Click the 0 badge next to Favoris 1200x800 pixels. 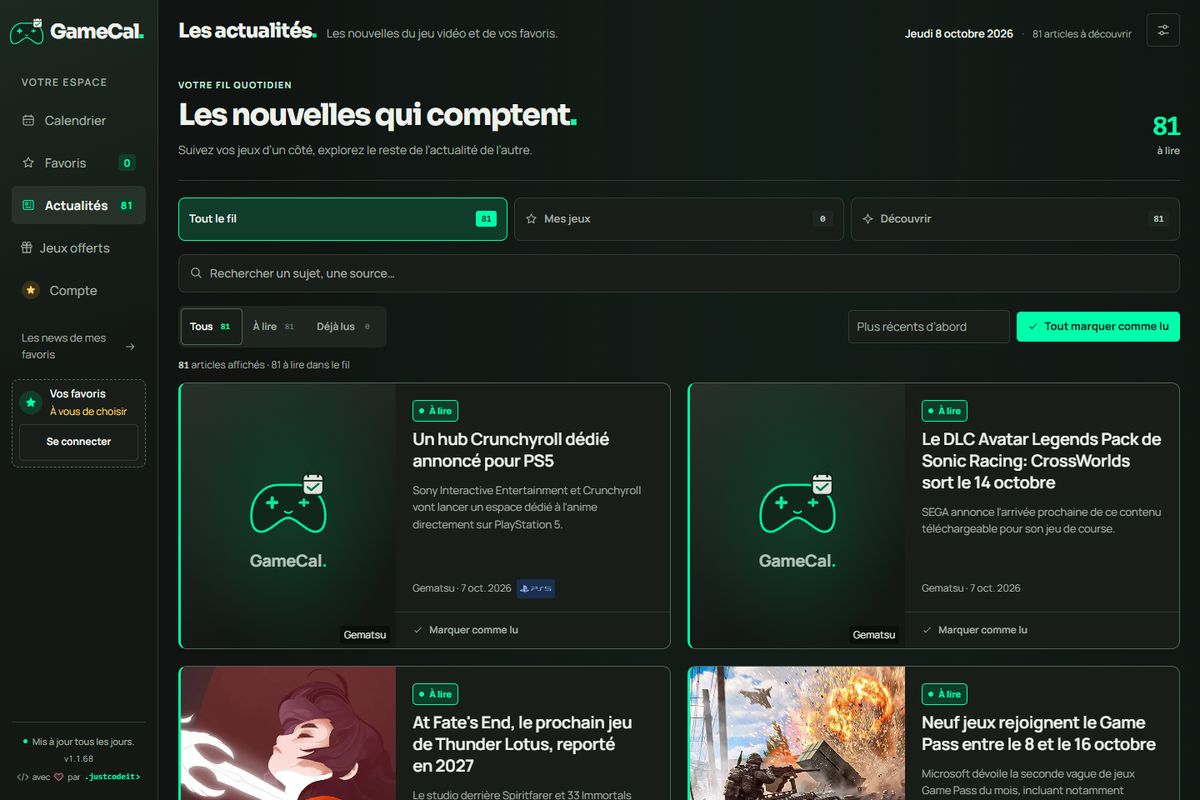pos(127,163)
